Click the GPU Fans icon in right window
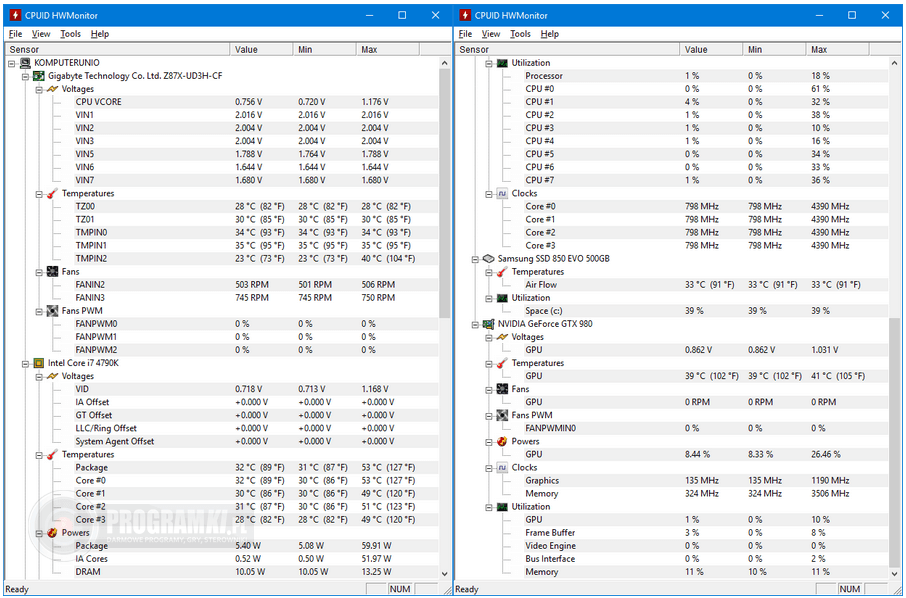 (x=503, y=389)
